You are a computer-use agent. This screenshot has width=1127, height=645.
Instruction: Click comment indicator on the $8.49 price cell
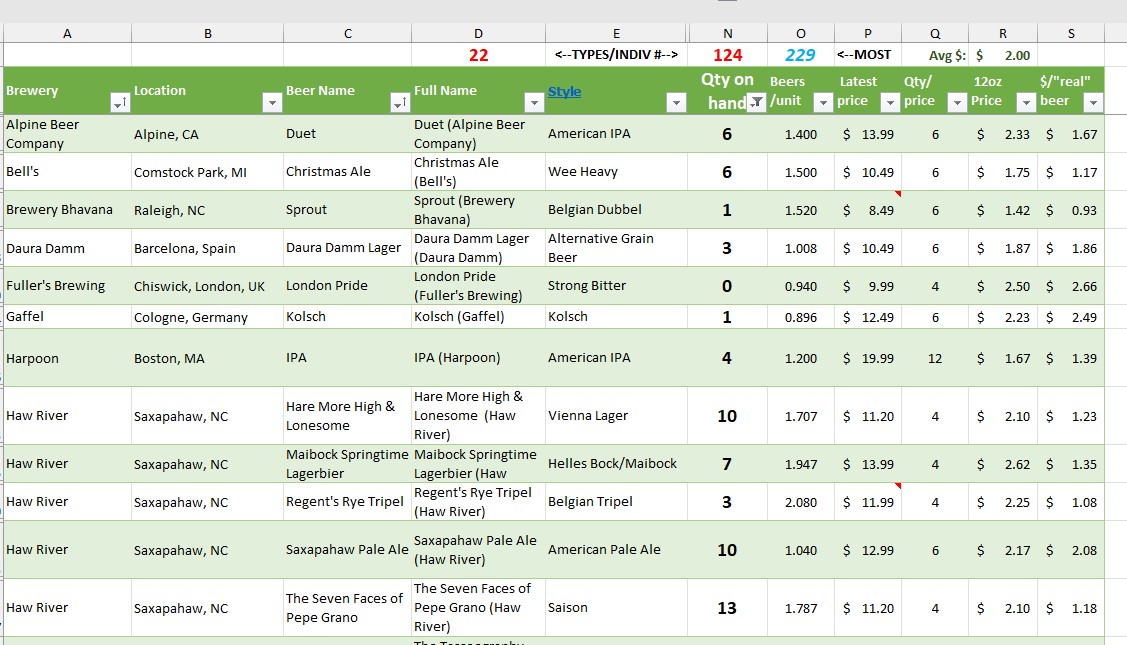[x=897, y=194]
